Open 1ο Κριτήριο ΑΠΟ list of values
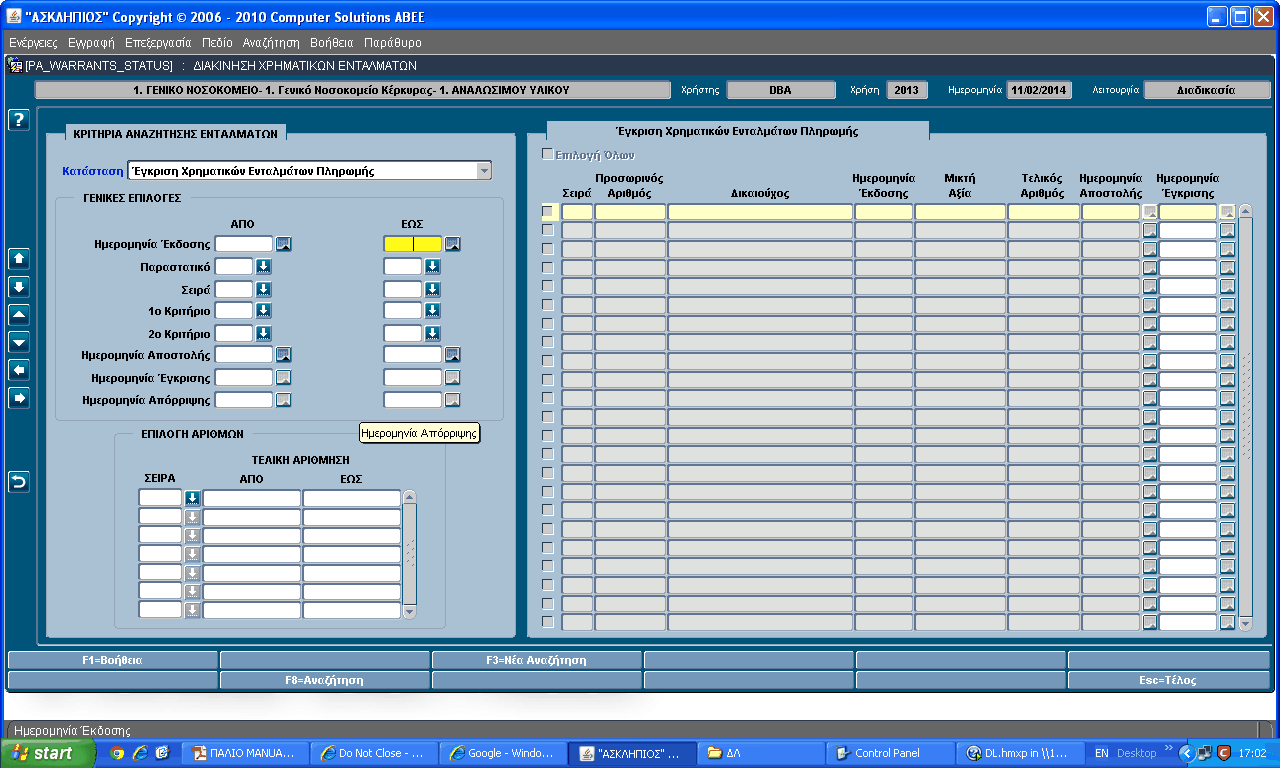The image size is (1280, 768). tap(263, 311)
